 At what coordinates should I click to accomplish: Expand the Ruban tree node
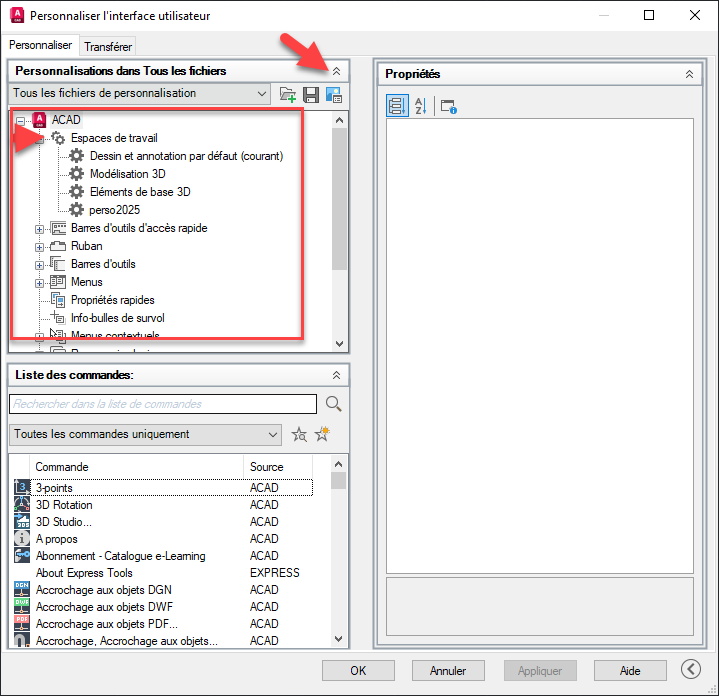point(40,246)
